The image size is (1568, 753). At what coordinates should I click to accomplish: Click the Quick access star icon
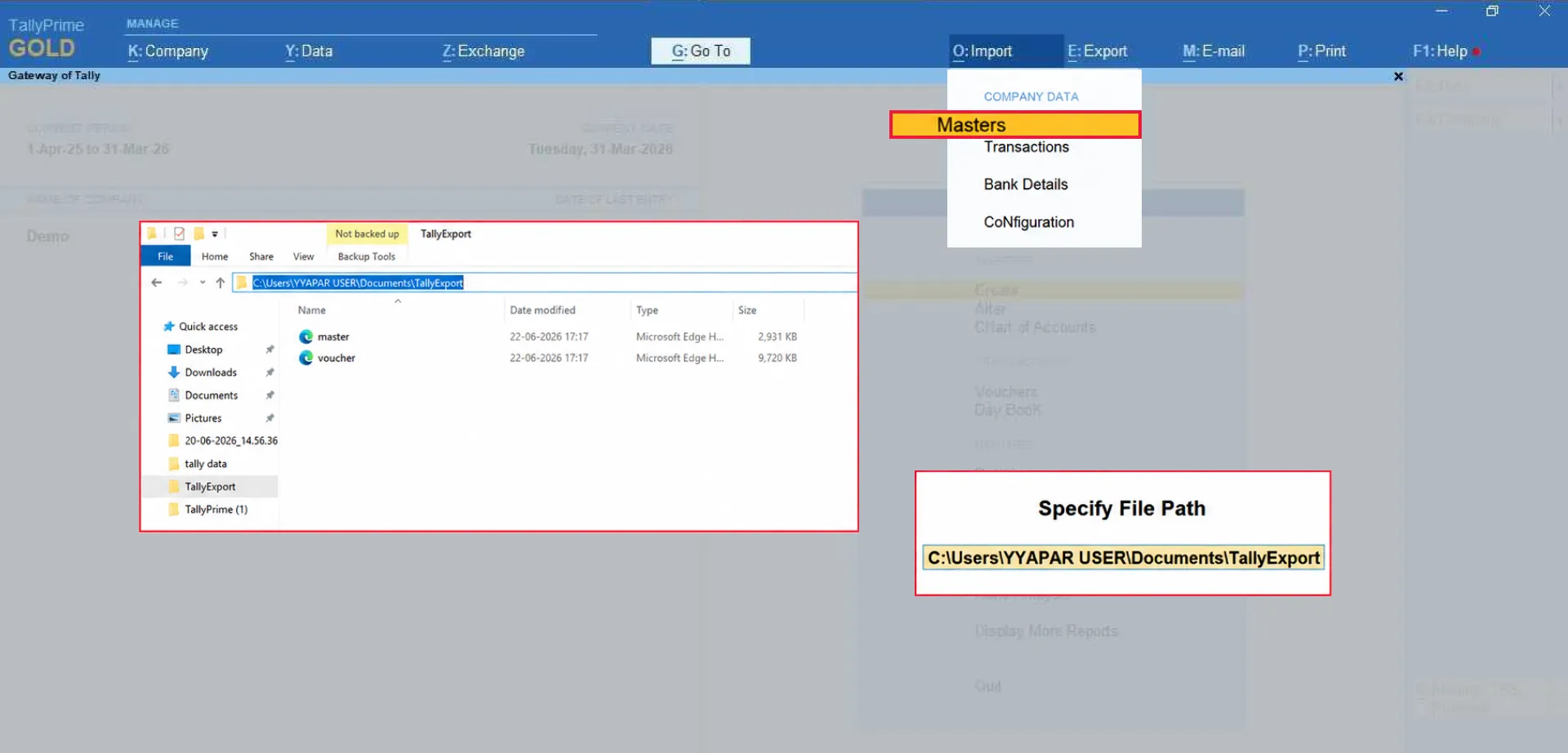point(169,327)
